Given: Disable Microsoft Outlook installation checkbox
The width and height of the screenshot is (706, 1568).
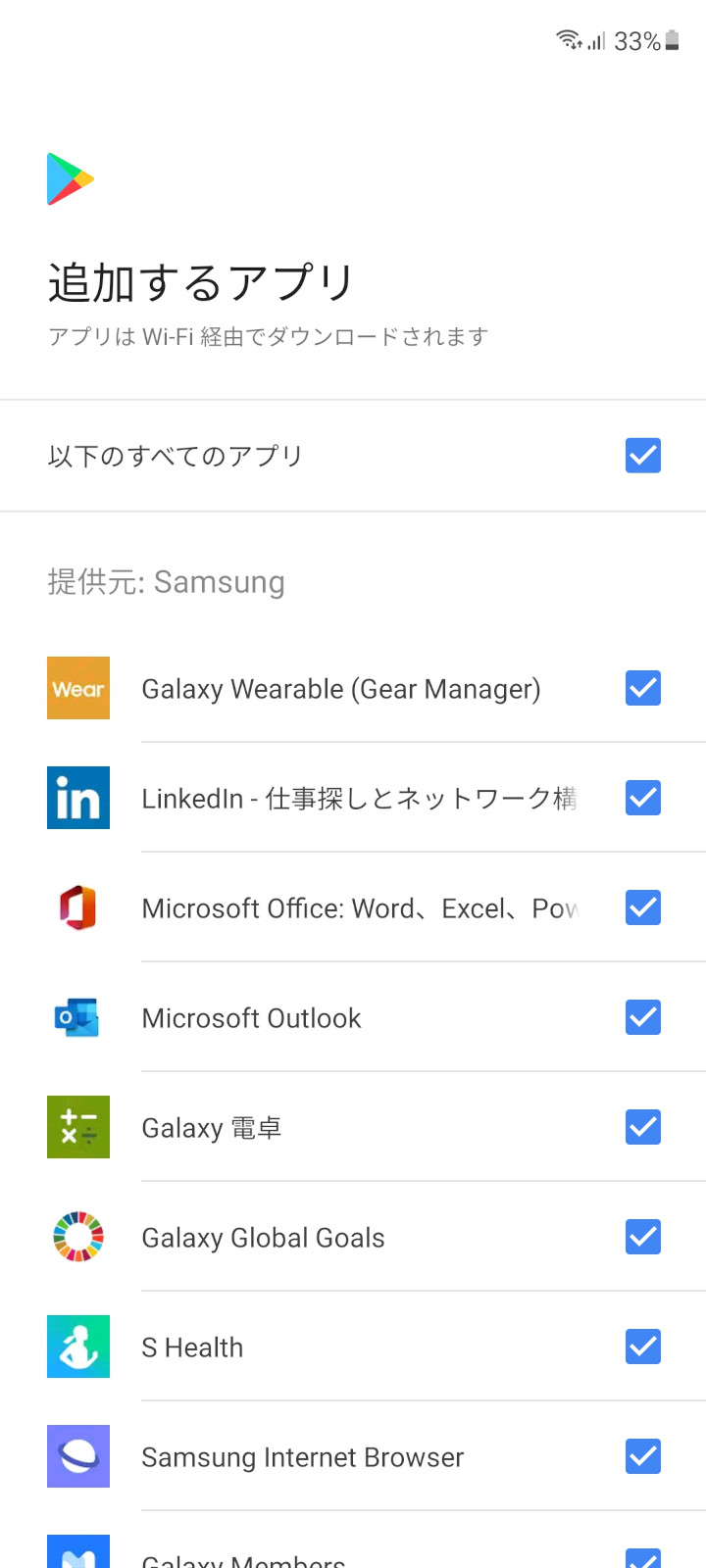Looking at the screenshot, I should point(643,1017).
